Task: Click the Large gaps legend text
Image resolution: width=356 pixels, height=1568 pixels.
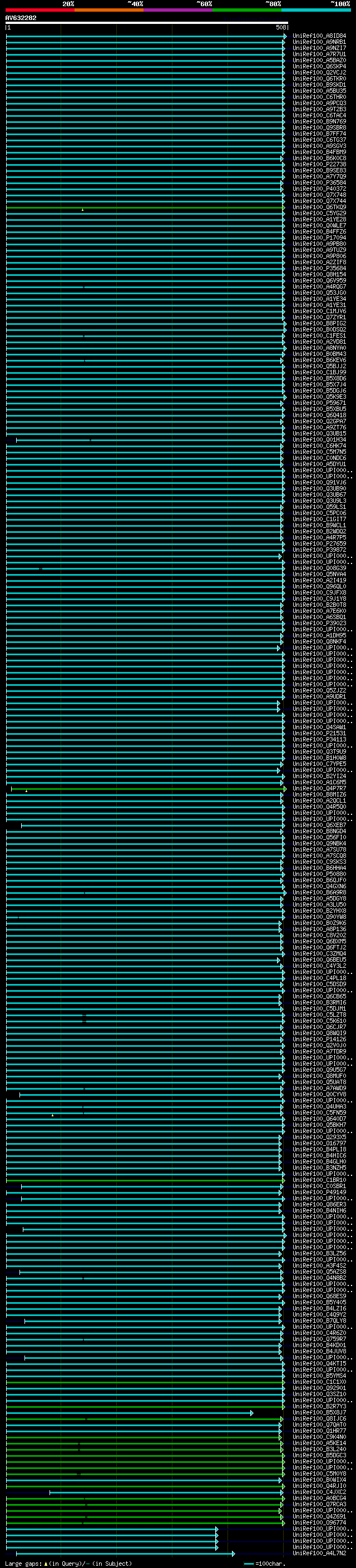Action: click(x=68, y=1563)
